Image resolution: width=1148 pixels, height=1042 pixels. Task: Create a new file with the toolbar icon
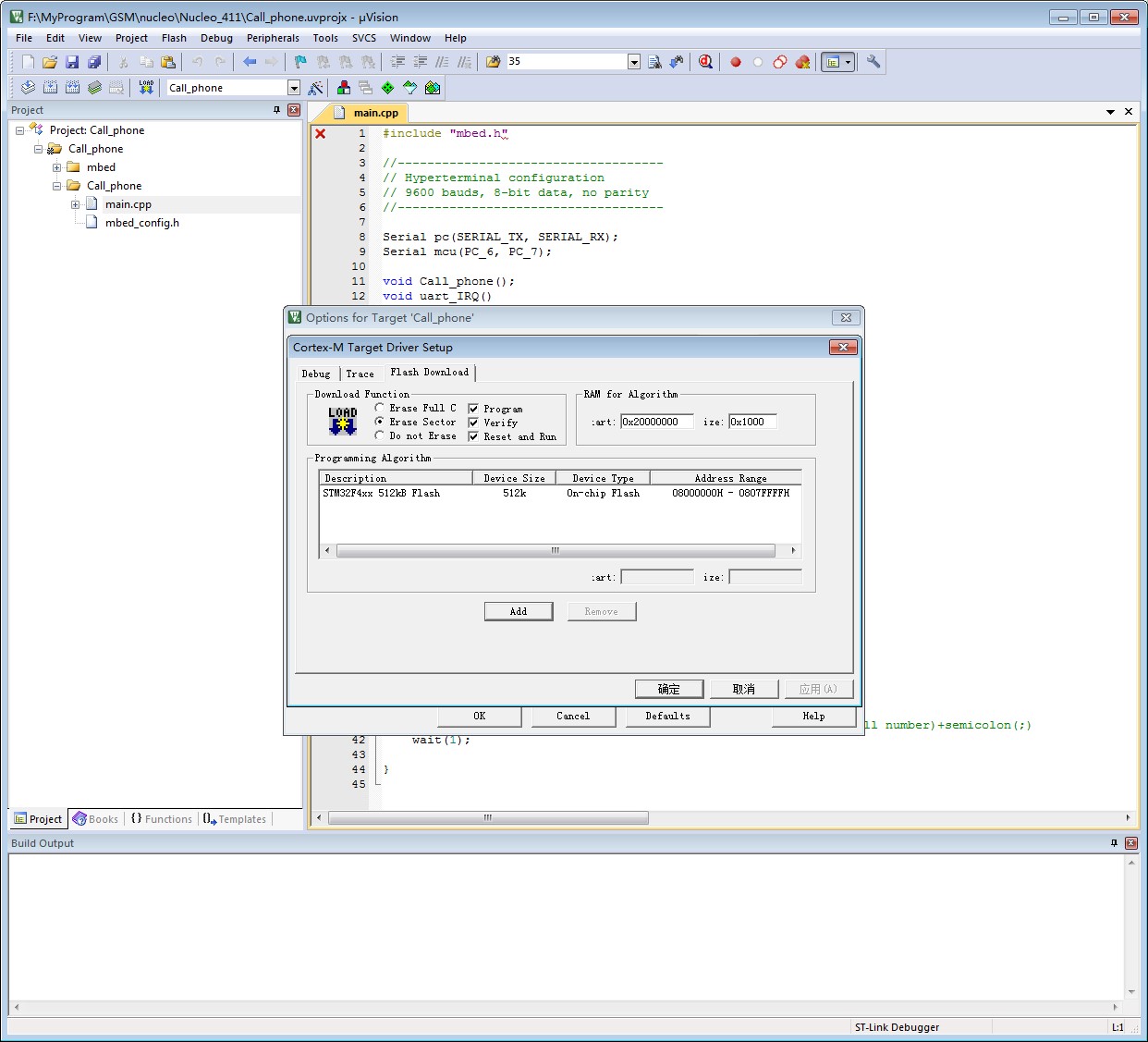[x=28, y=62]
